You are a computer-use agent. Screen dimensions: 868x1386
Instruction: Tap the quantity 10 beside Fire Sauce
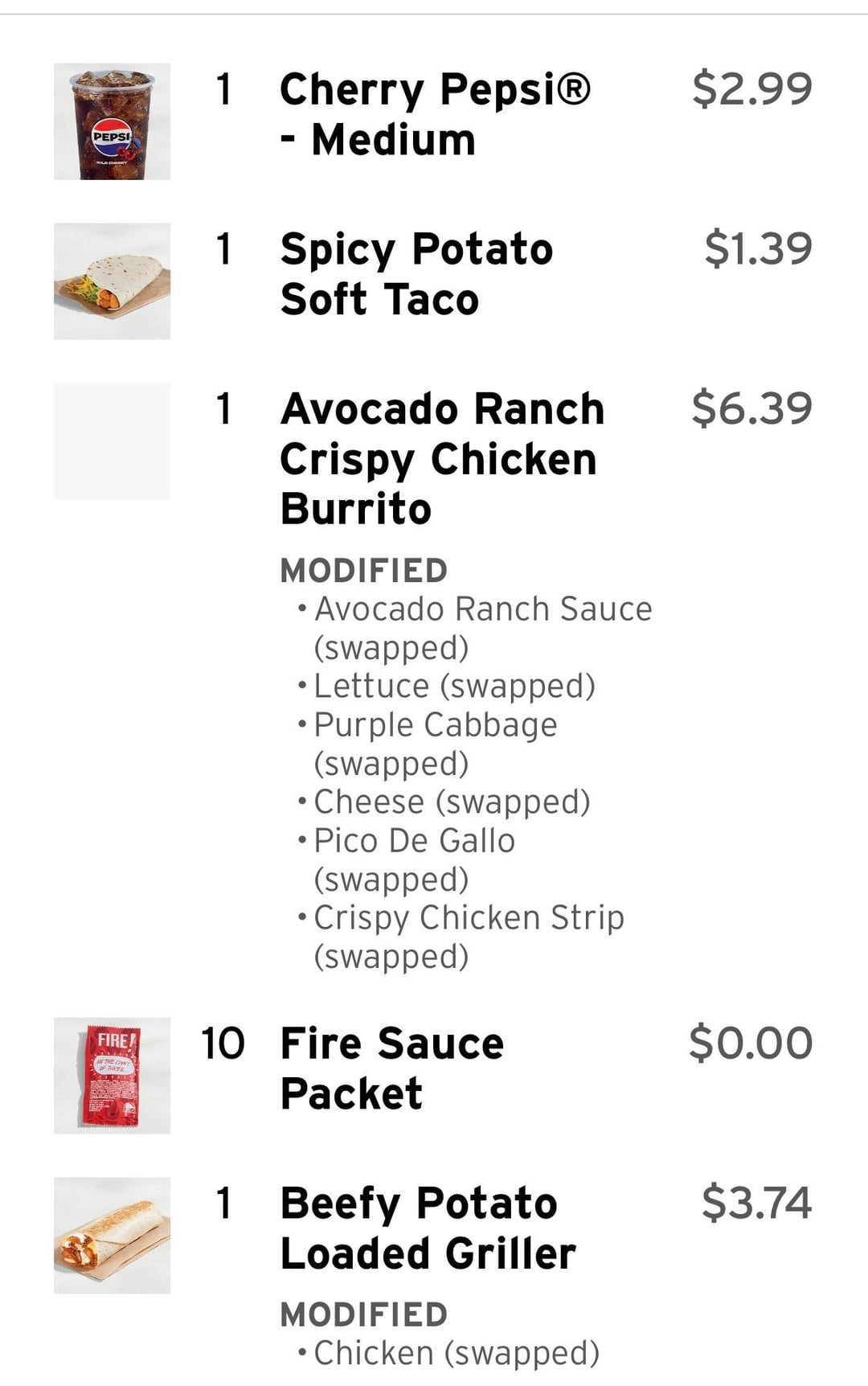click(223, 1044)
